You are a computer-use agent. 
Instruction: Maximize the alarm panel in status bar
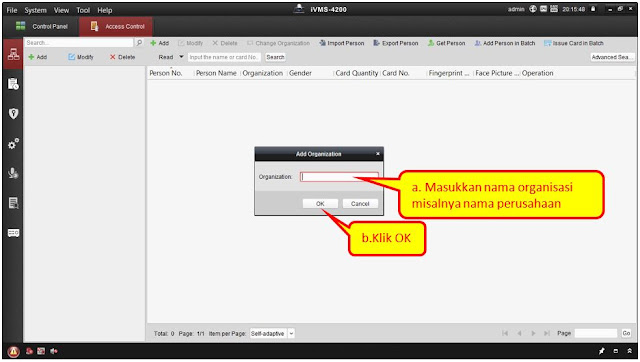[616, 351]
